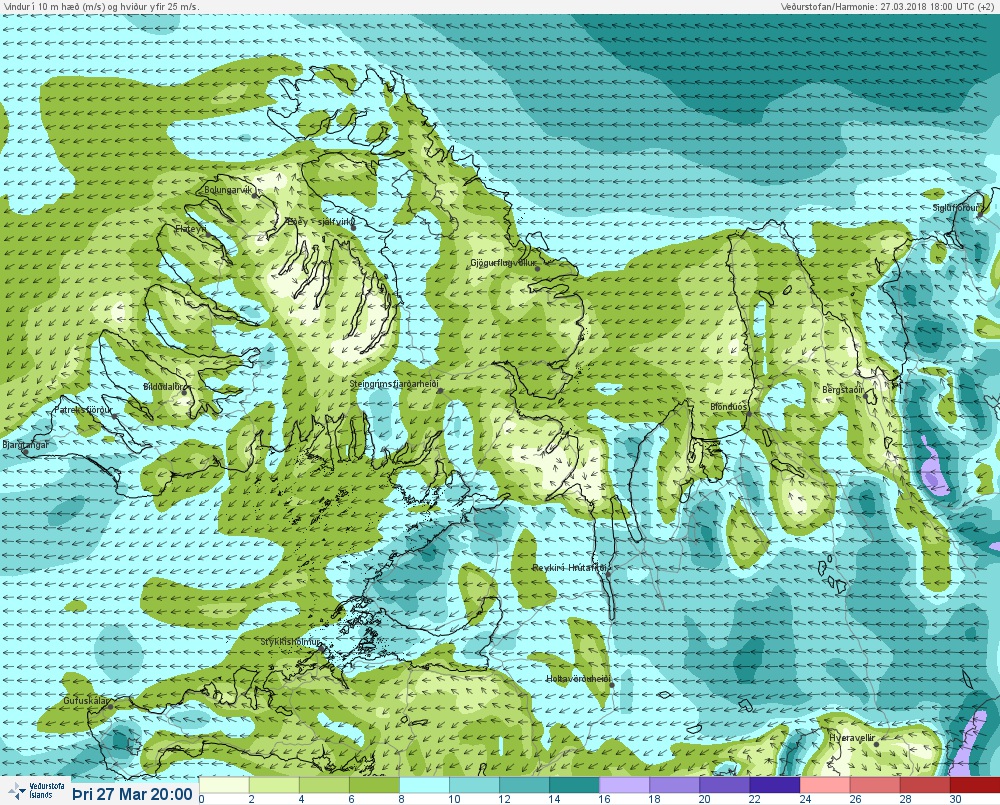Click the Veðurstofa Íslands logo
This screenshot has height=805, width=1000.
36,791
